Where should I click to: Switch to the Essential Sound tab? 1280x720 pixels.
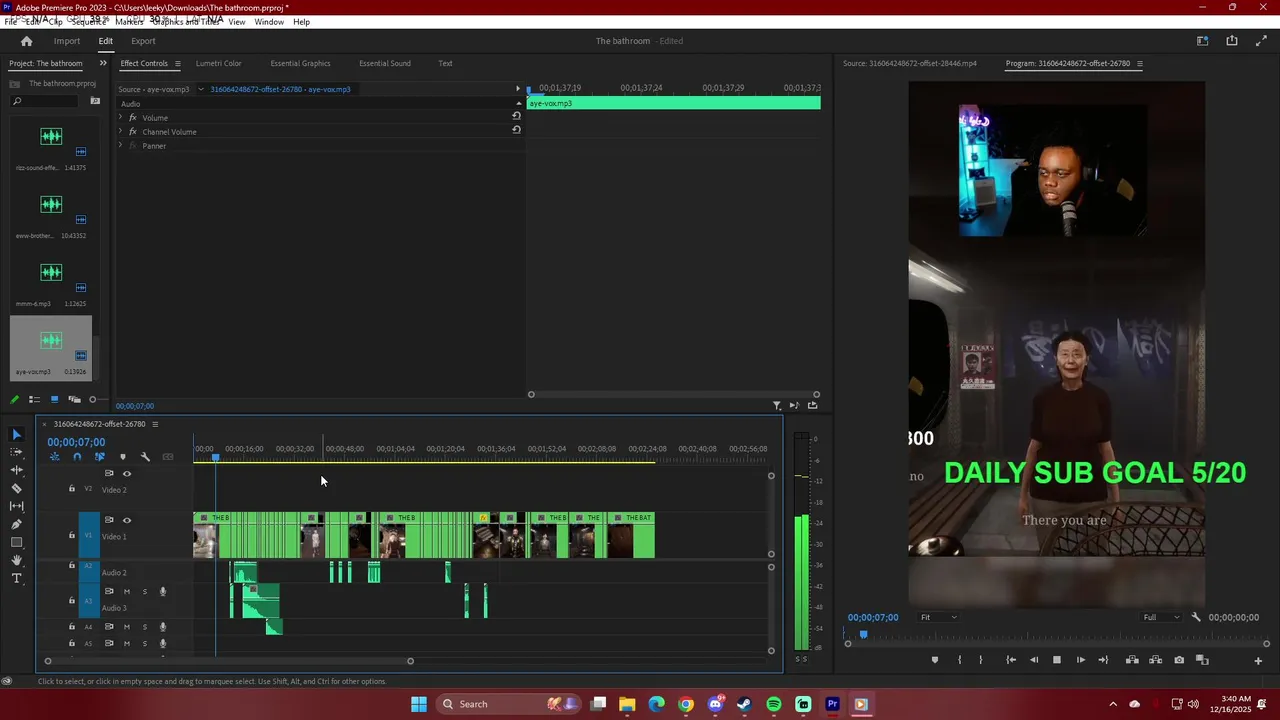(385, 63)
